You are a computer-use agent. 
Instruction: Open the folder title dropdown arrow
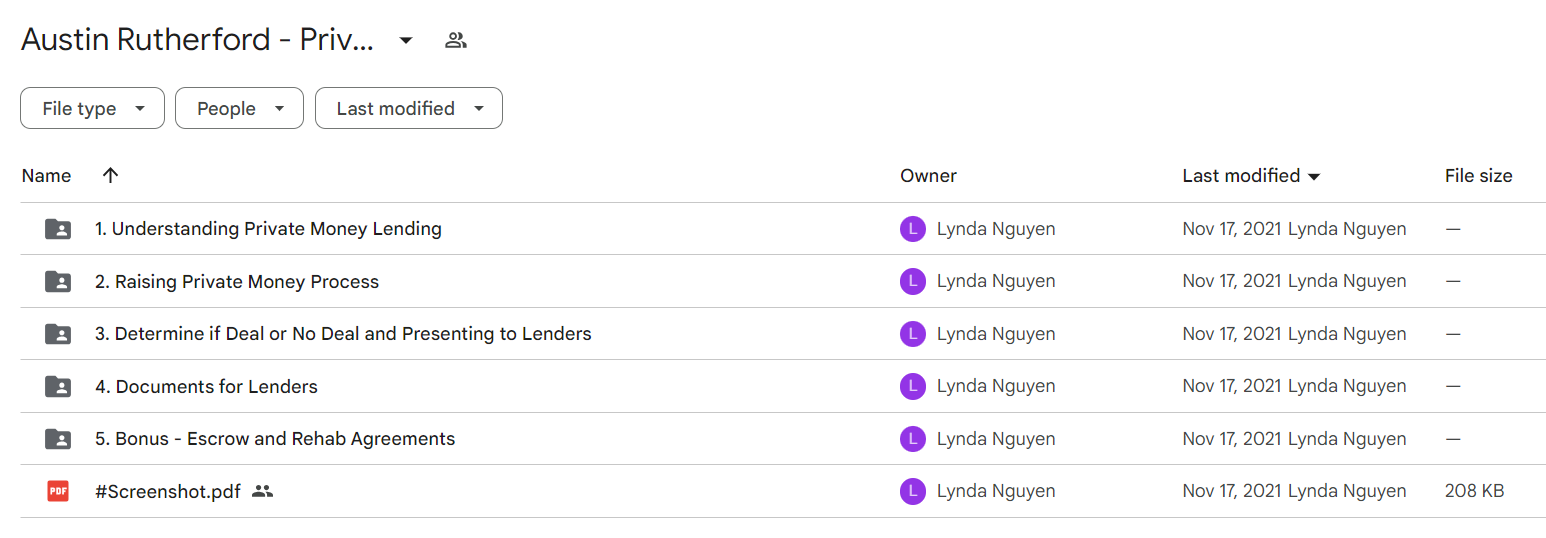pos(406,40)
